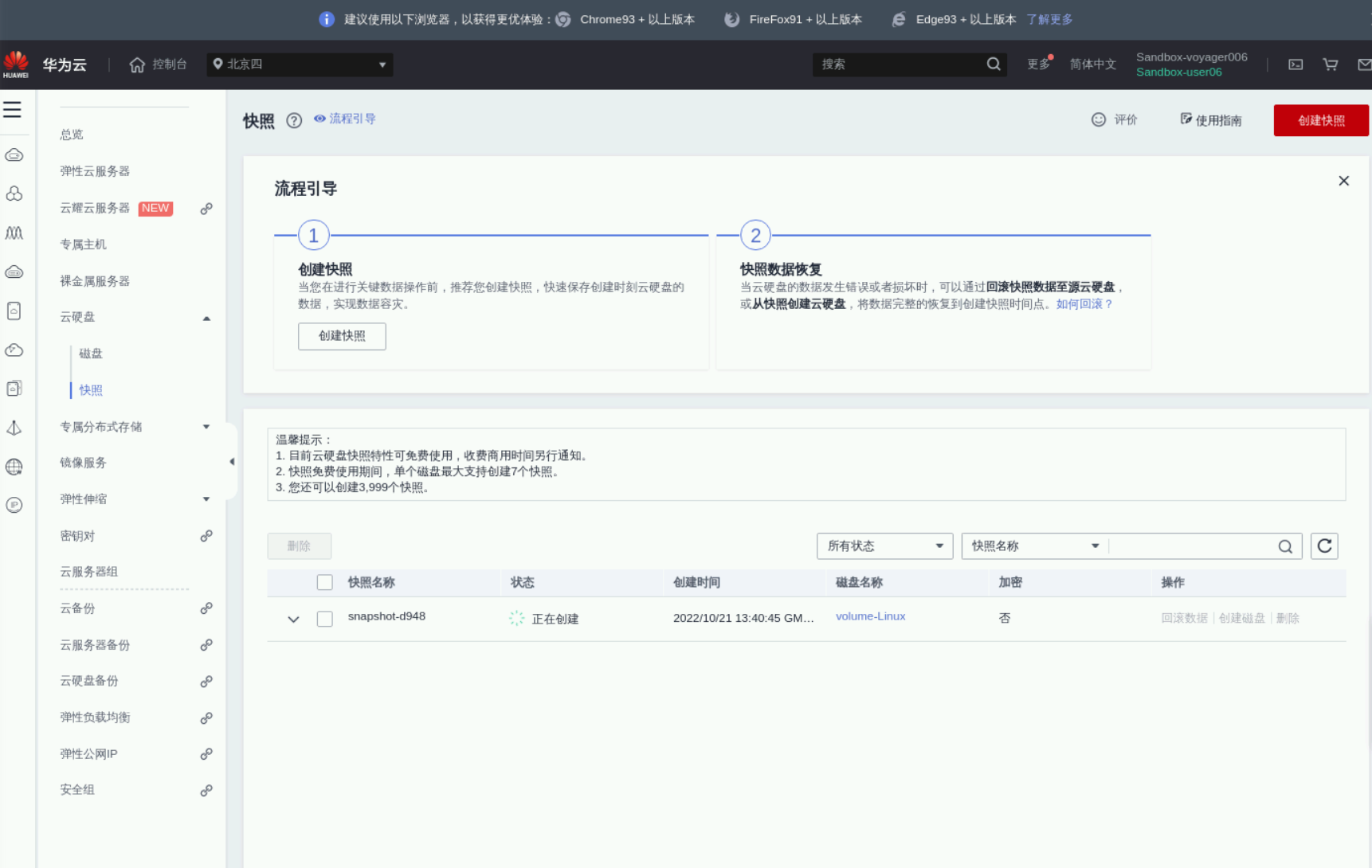
Task: Click the 评价 smiley icon
Action: [x=1099, y=119]
